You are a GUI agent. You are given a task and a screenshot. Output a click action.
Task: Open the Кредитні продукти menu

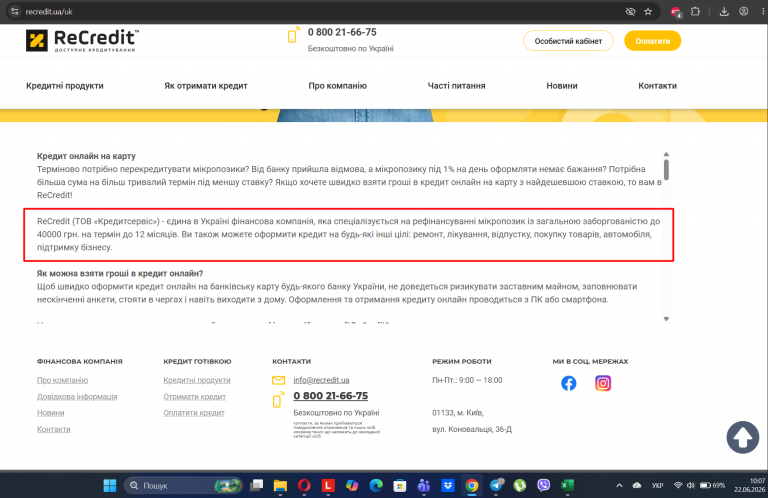(x=65, y=86)
